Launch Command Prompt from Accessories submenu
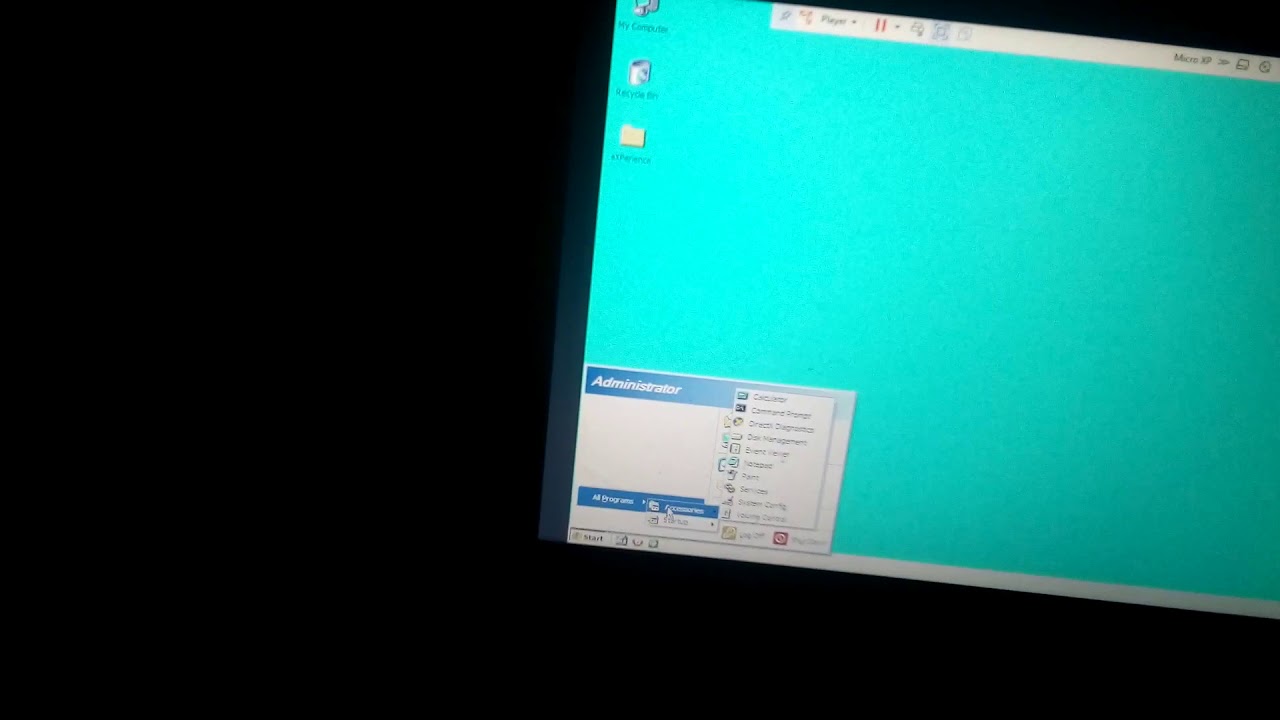 [x=783, y=411]
